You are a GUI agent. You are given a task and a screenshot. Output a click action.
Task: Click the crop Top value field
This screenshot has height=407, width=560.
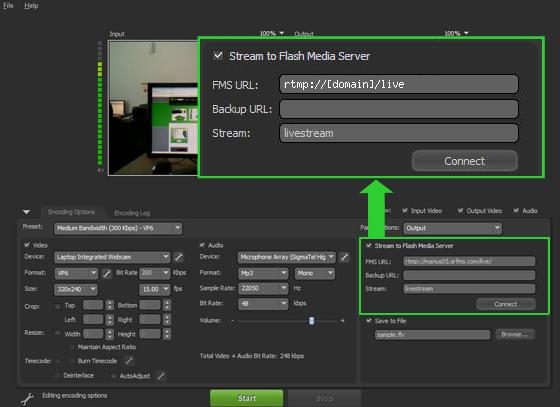coord(93,305)
